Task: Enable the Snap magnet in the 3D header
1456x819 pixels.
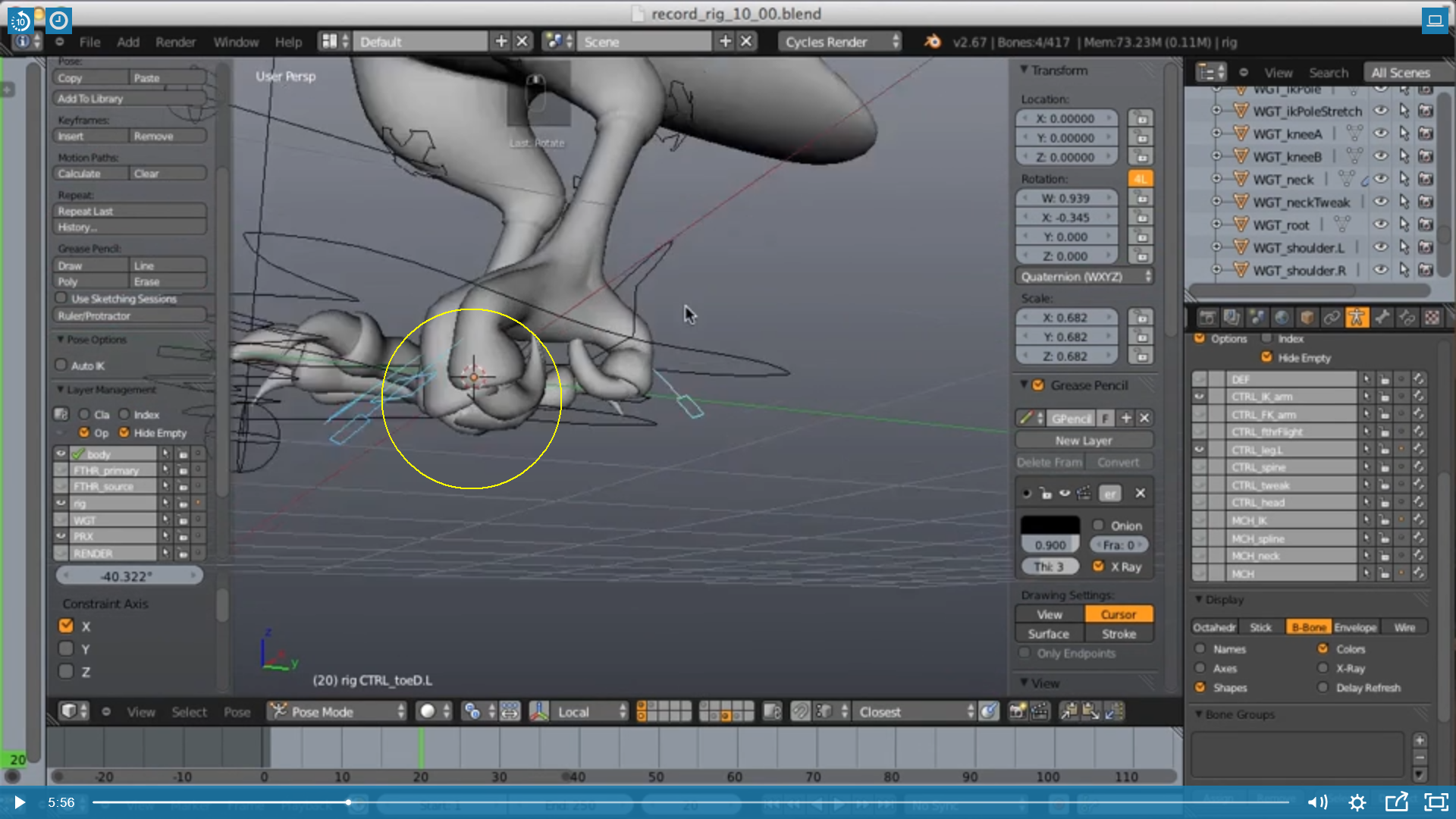Action: point(799,711)
